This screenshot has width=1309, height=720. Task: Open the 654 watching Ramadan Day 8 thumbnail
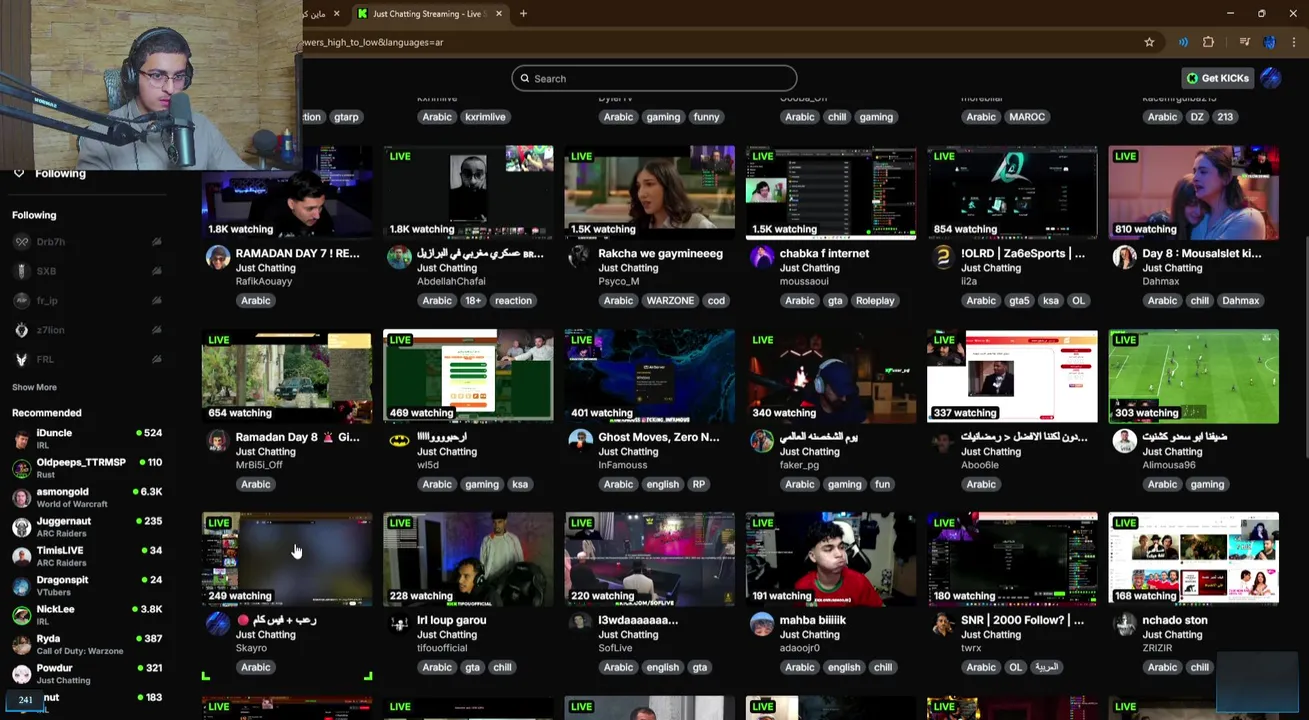point(287,377)
